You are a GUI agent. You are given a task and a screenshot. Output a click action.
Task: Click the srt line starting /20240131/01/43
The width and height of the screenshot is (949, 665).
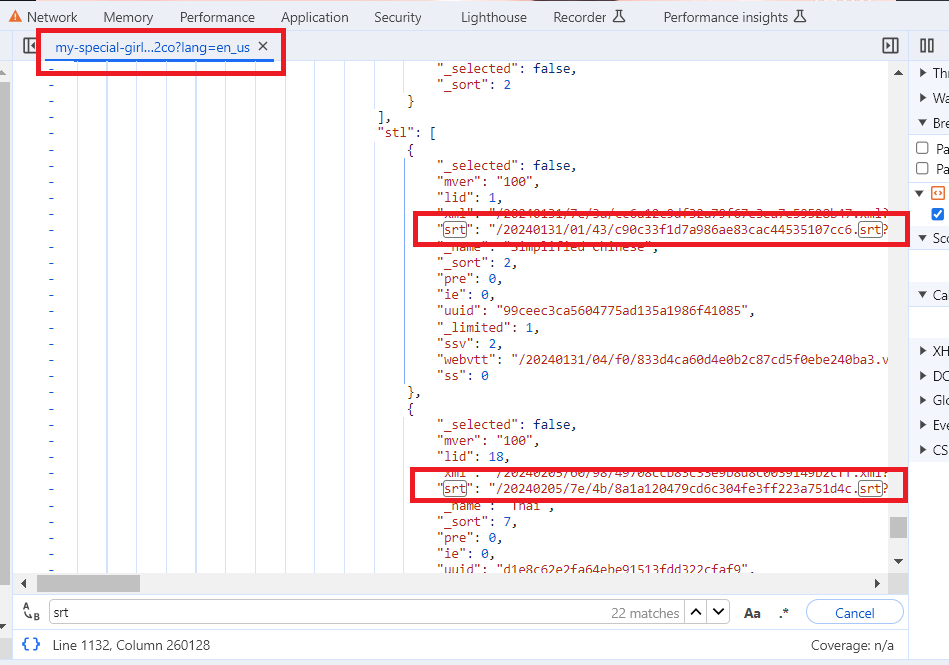tap(662, 229)
